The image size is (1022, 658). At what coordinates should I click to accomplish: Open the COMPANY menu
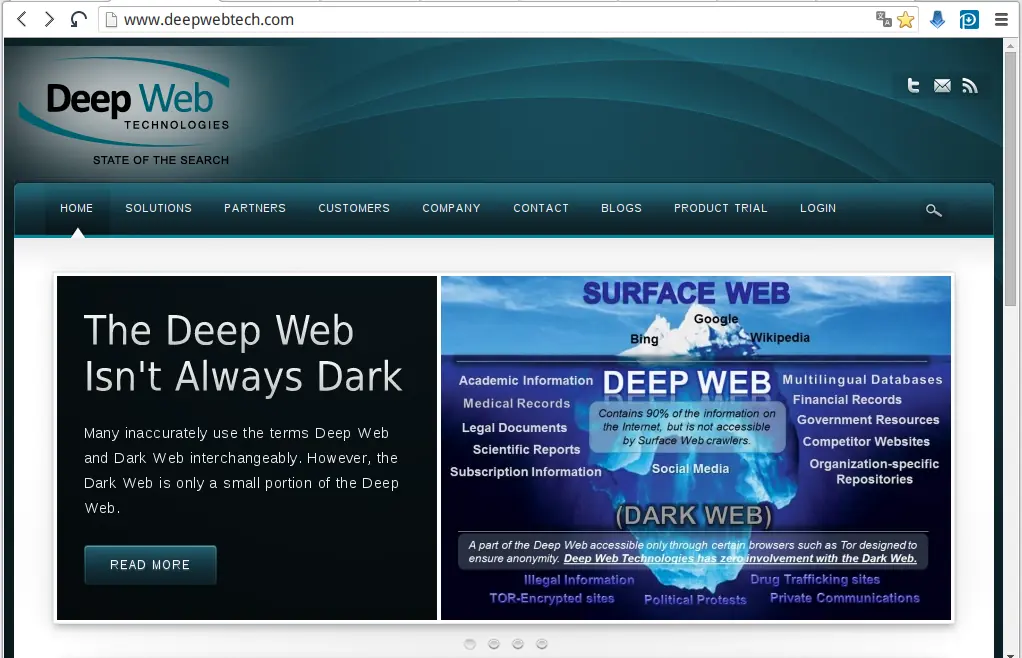[451, 208]
